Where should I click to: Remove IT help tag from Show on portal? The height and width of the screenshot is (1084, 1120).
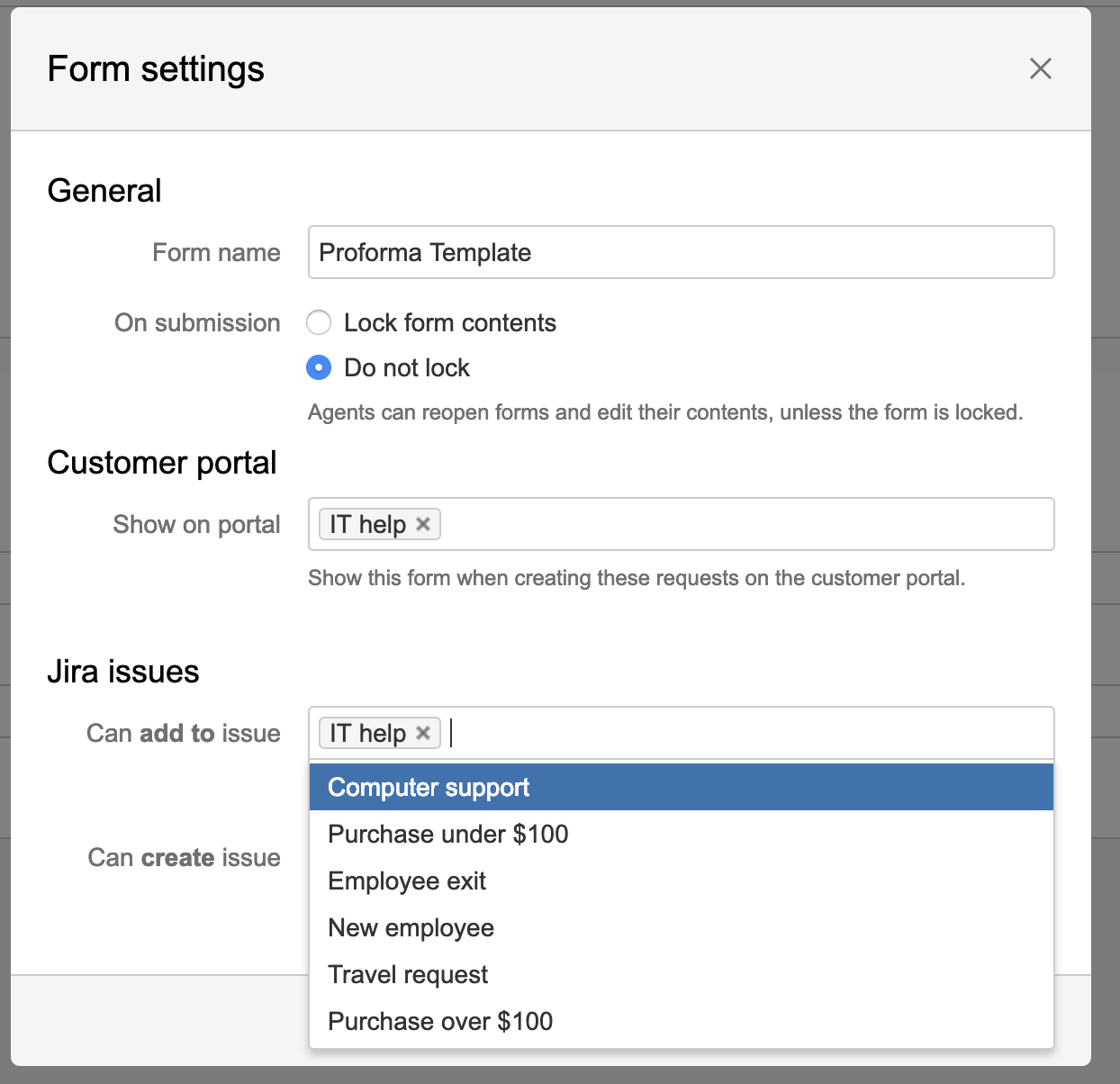click(x=423, y=524)
